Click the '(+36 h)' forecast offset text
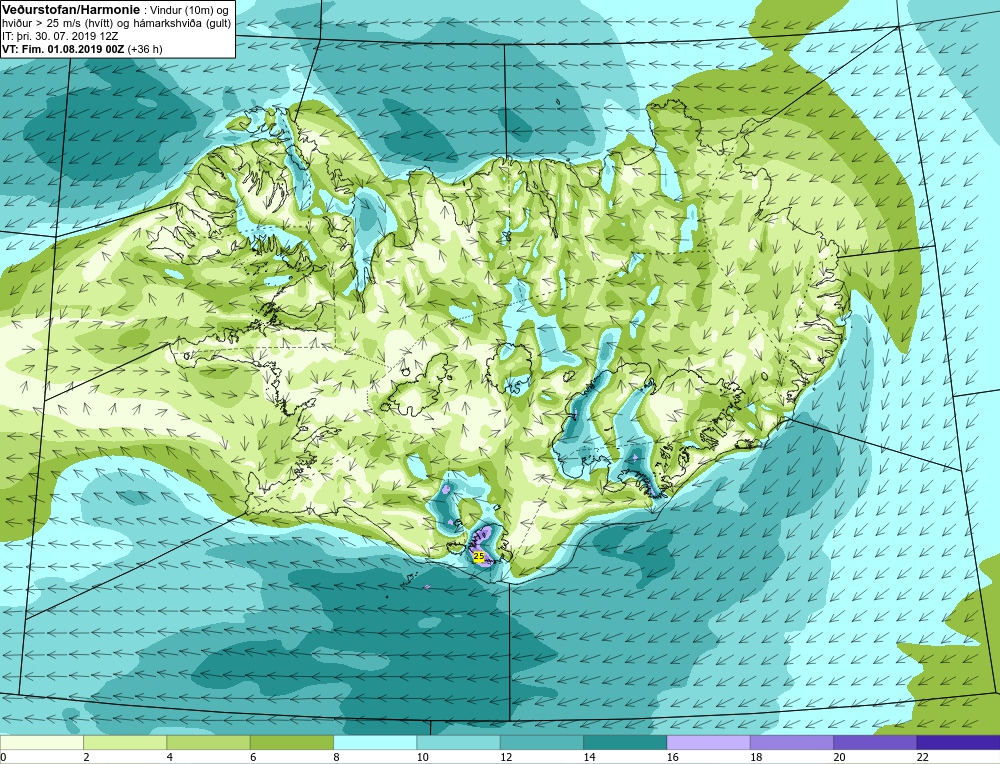The image size is (1000, 764). click(x=145, y=49)
